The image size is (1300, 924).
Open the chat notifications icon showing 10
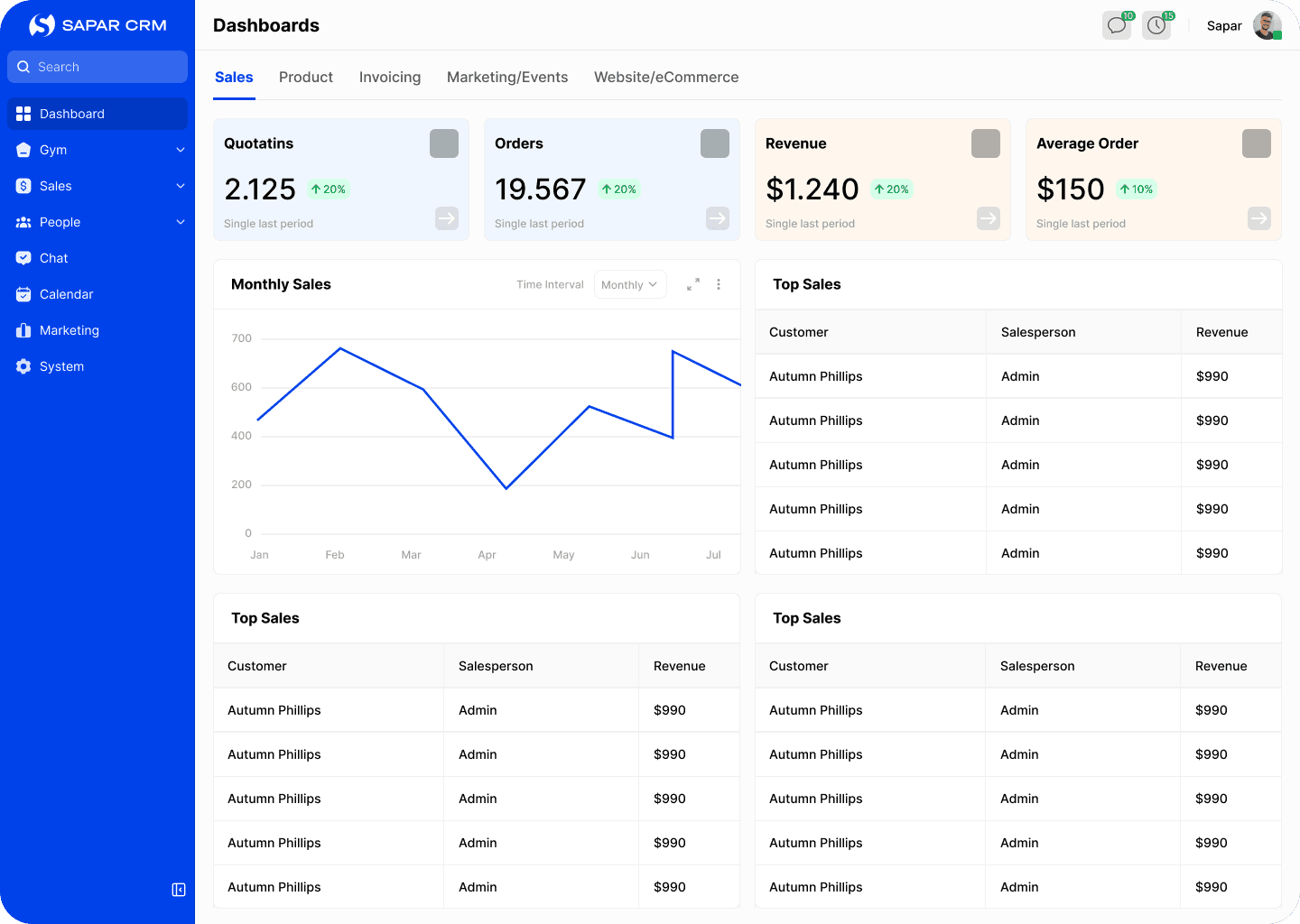pyautogui.click(x=1116, y=24)
